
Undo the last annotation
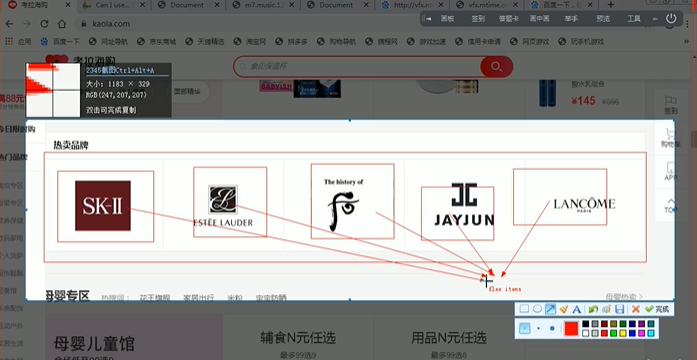pyautogui.click(x=593, y=309)
